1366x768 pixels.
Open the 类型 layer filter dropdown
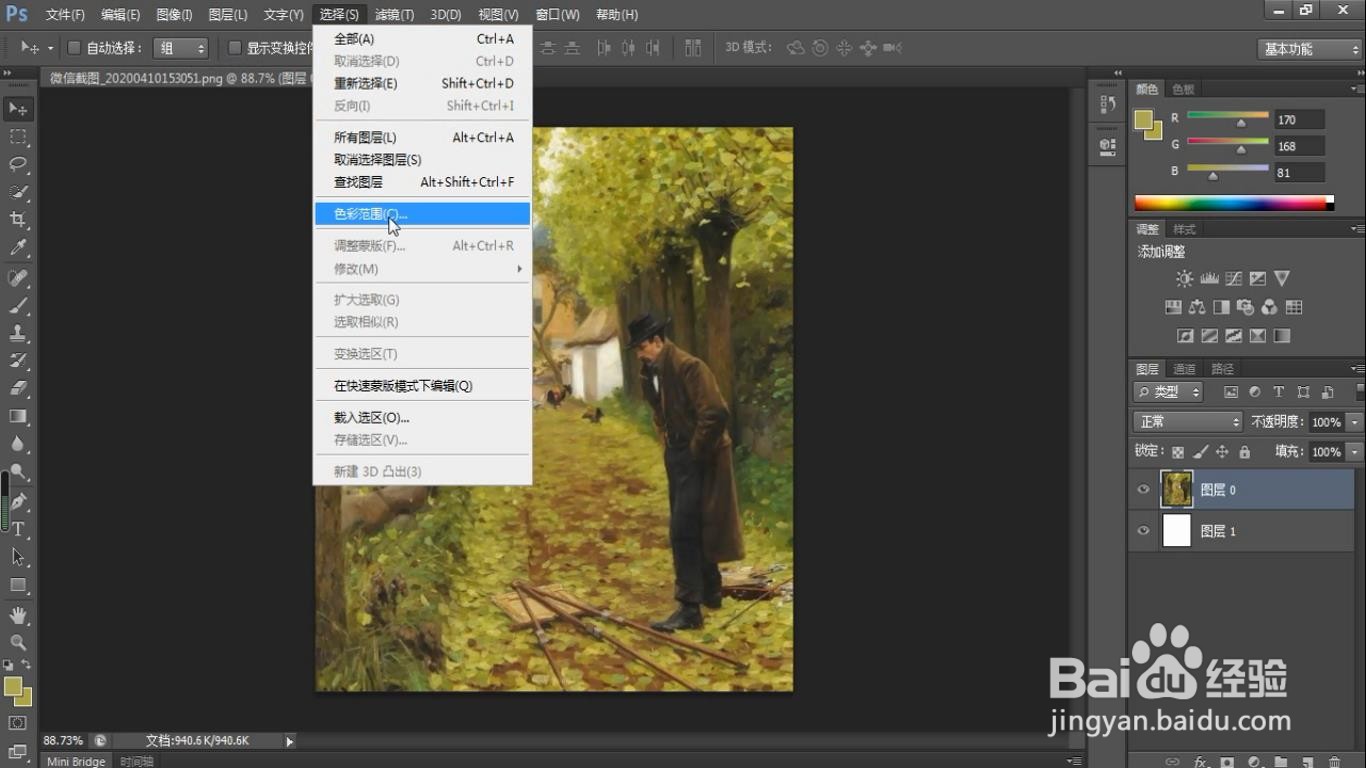point(1167,392)
